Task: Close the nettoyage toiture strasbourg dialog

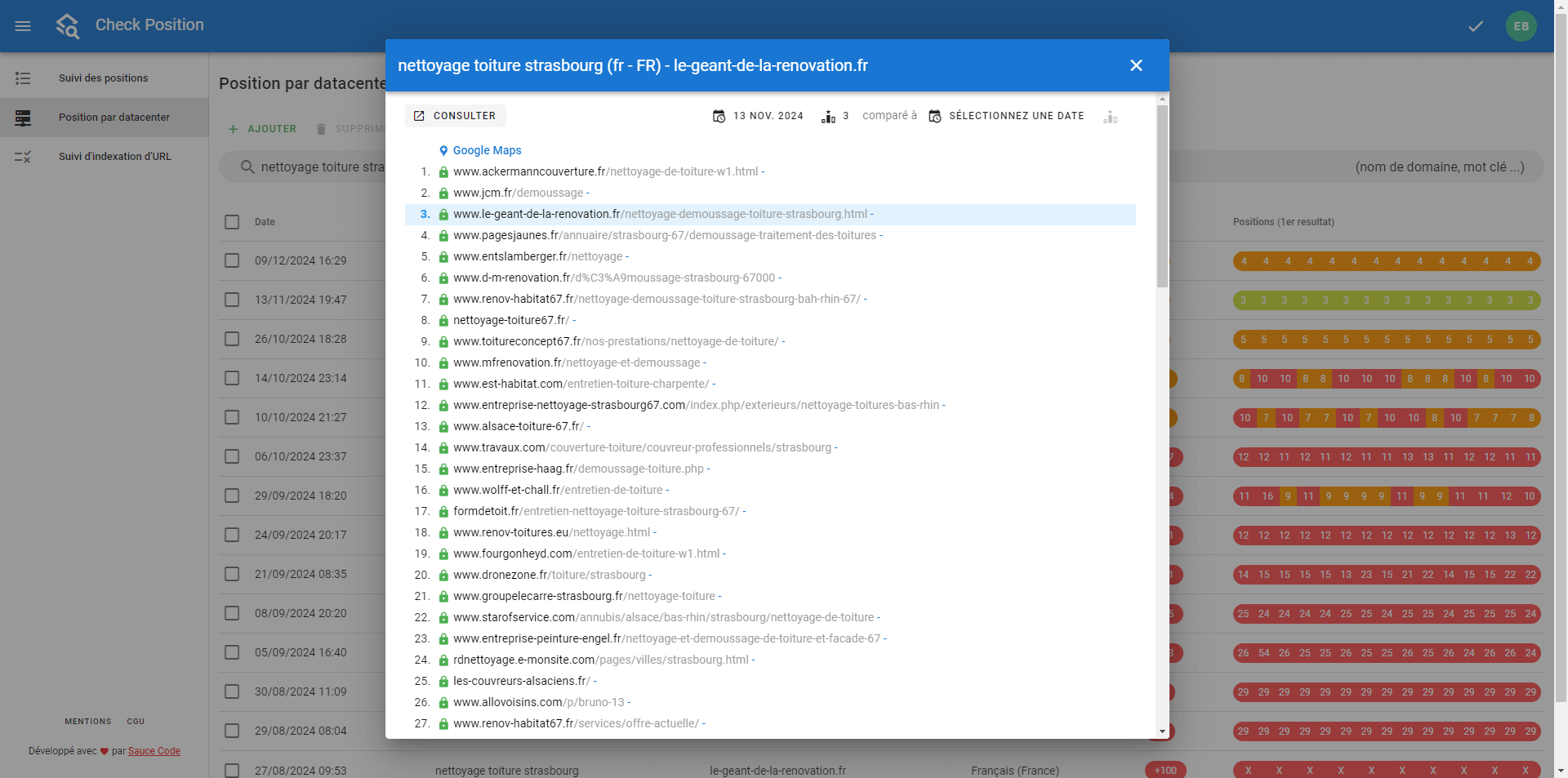Action: click(1136, 65)
